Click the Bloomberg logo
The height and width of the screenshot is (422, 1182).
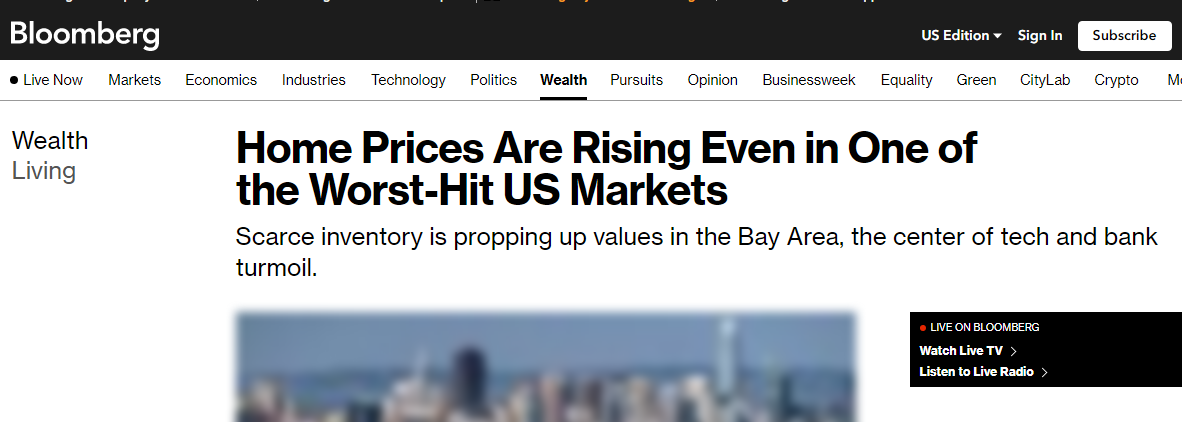pos(85,35)
